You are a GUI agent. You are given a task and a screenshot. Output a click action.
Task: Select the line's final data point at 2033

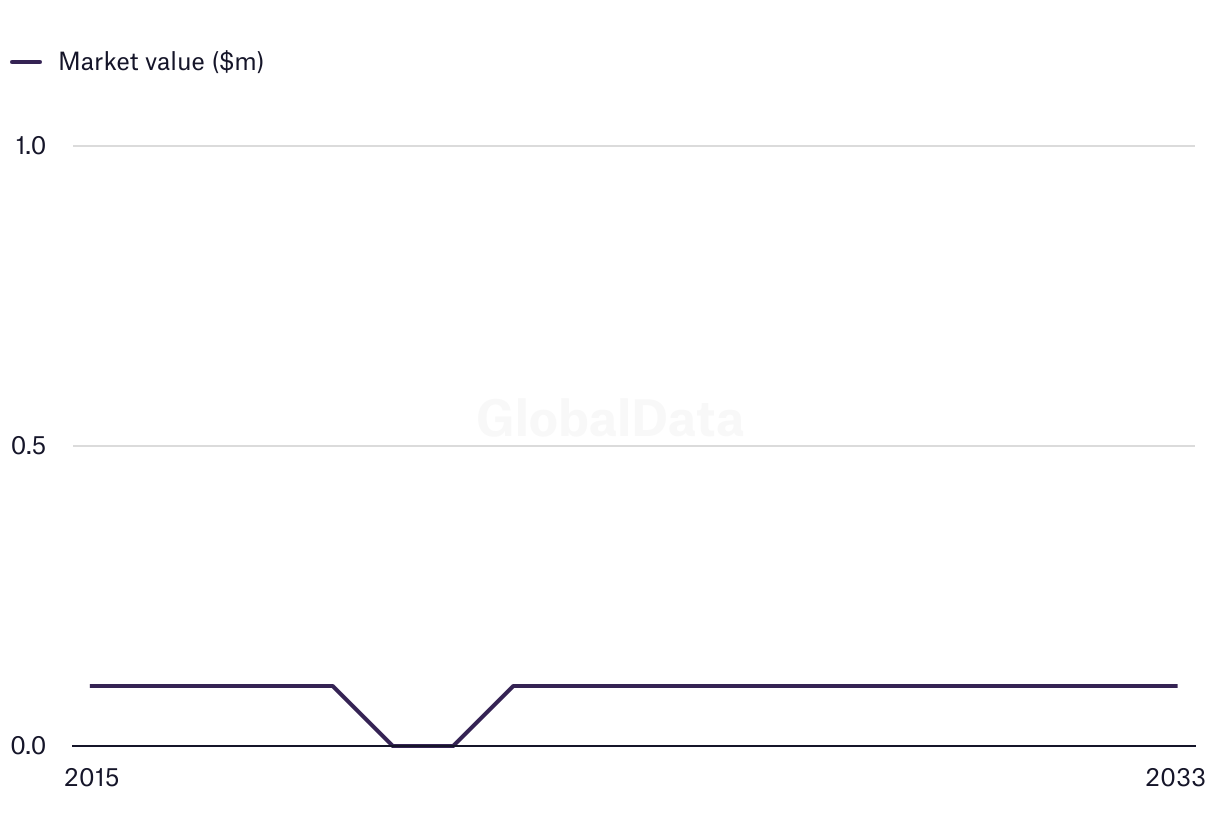tap(1177, 686)
